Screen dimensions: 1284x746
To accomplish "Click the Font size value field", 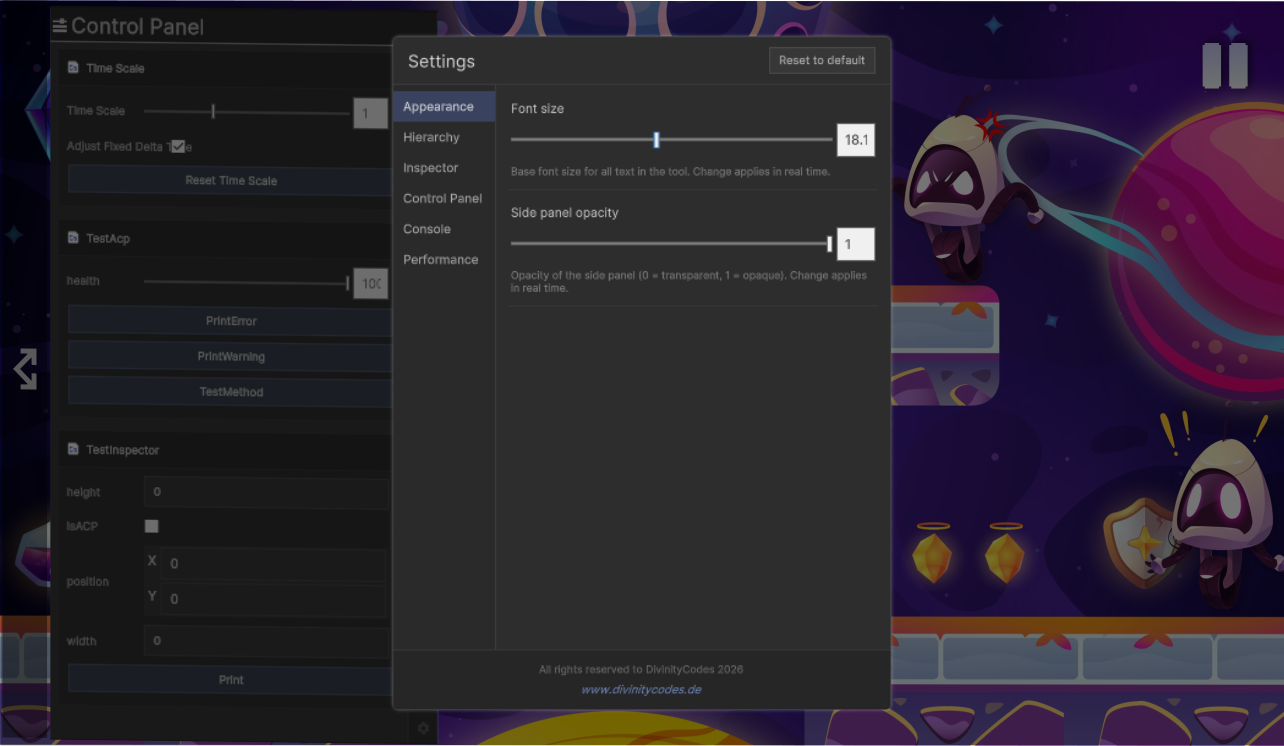I will pos(855,140).
